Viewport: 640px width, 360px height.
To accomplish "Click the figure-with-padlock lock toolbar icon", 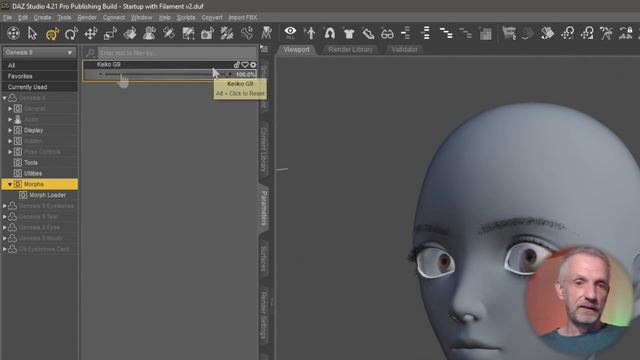I will tap(626, 33).
